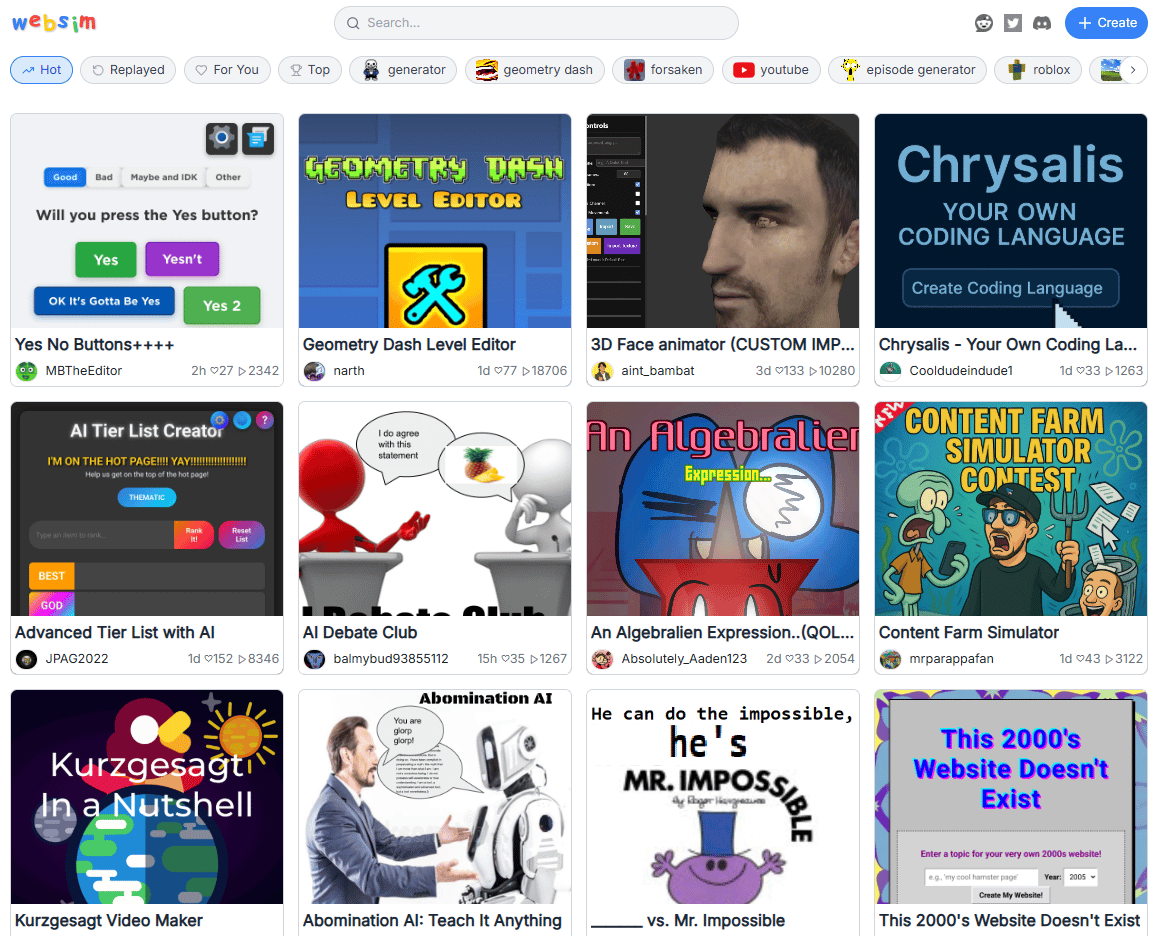Open Abomination AI: Teach It Anything title

pos(432,920)
